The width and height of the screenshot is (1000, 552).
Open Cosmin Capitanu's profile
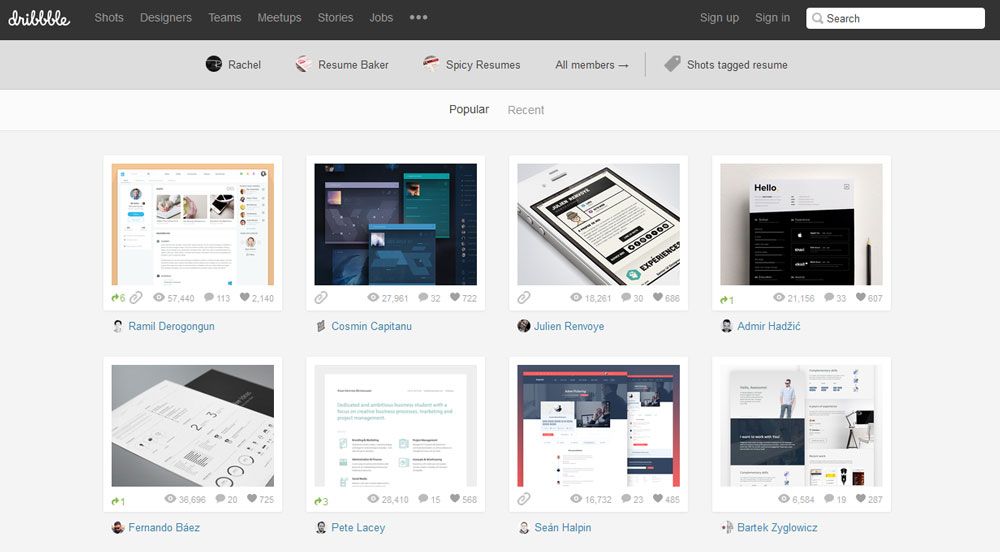[x=371, y=326]
